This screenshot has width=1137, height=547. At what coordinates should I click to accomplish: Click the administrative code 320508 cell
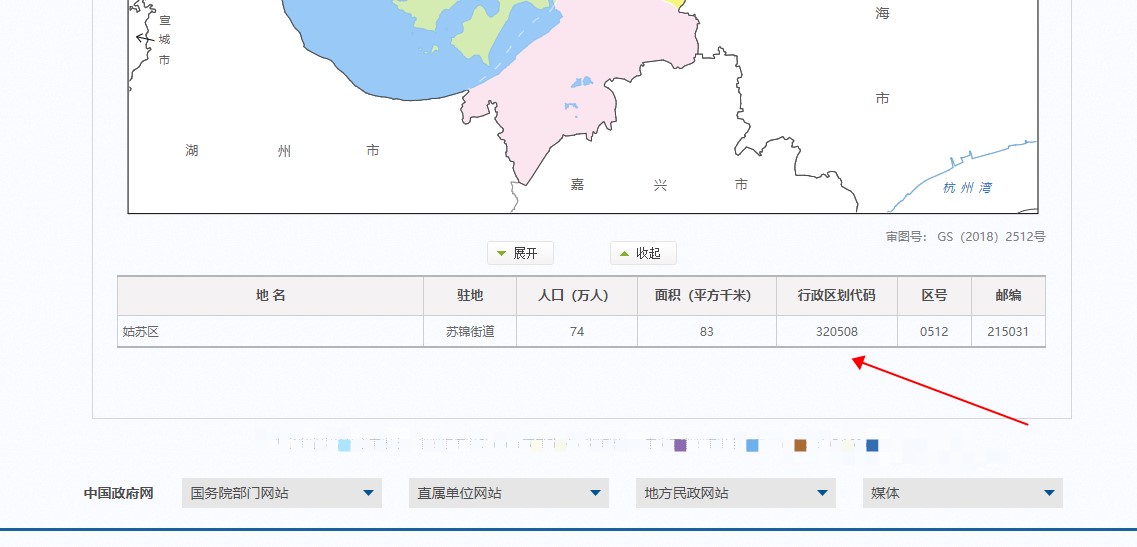(x=836, y=332)
